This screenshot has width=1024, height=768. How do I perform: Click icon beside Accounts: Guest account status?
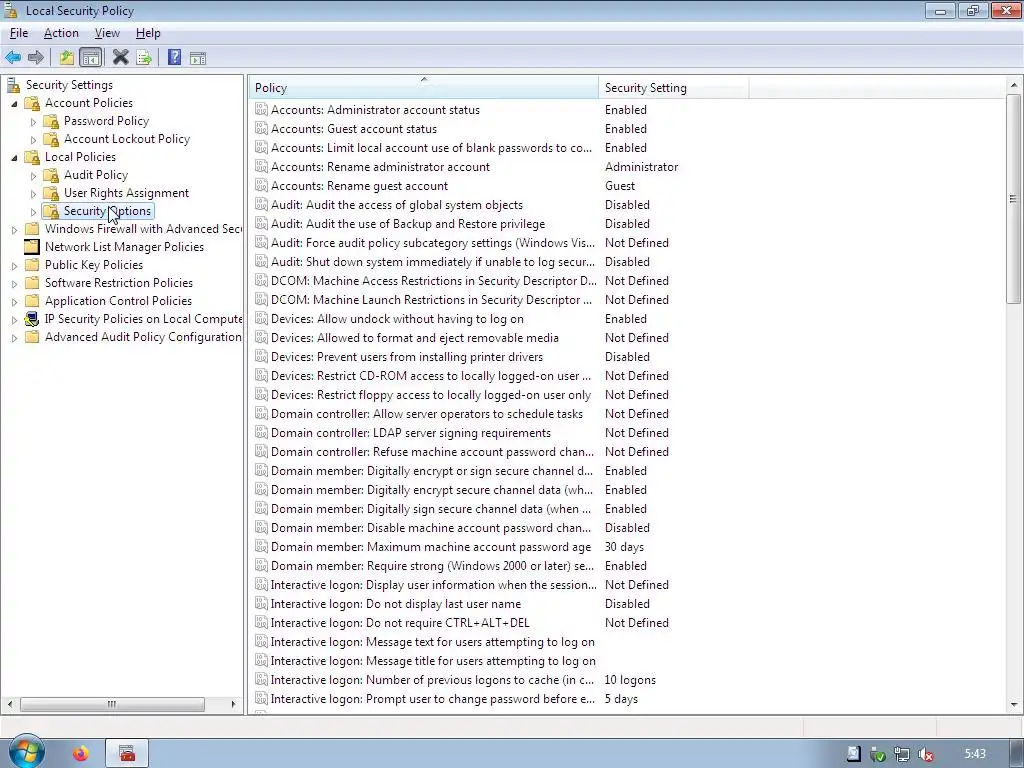pyautogui.click(x=261, y=129)
